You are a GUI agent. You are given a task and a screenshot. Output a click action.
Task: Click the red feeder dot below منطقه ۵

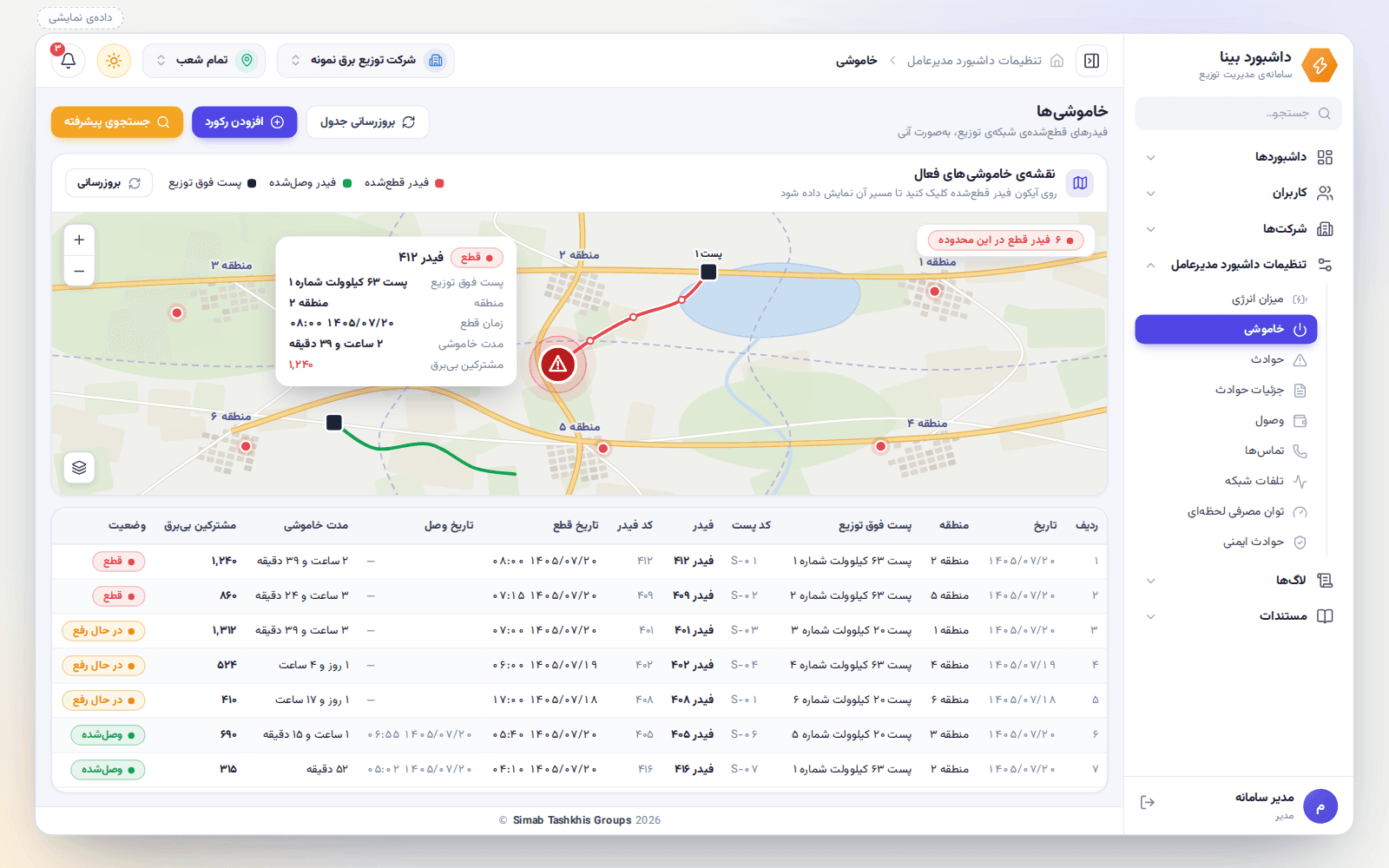pyautogui.click(x=603, y=448)
